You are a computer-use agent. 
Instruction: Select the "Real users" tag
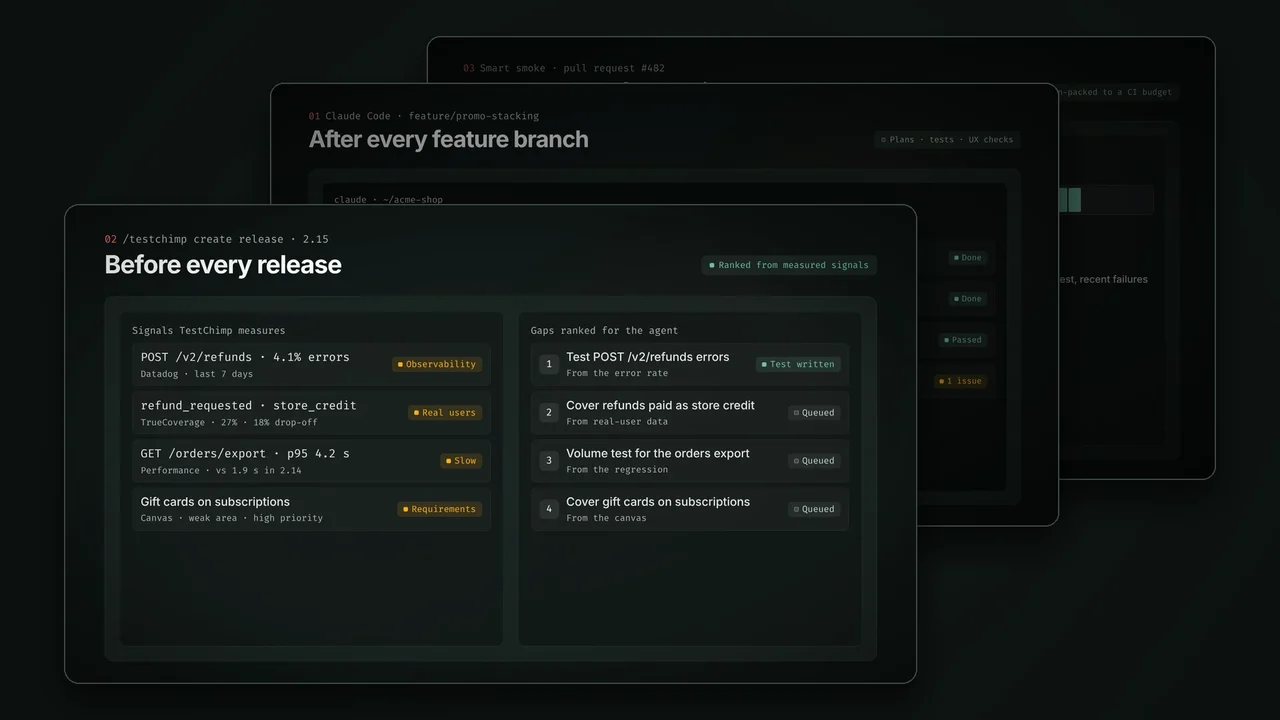445,412
